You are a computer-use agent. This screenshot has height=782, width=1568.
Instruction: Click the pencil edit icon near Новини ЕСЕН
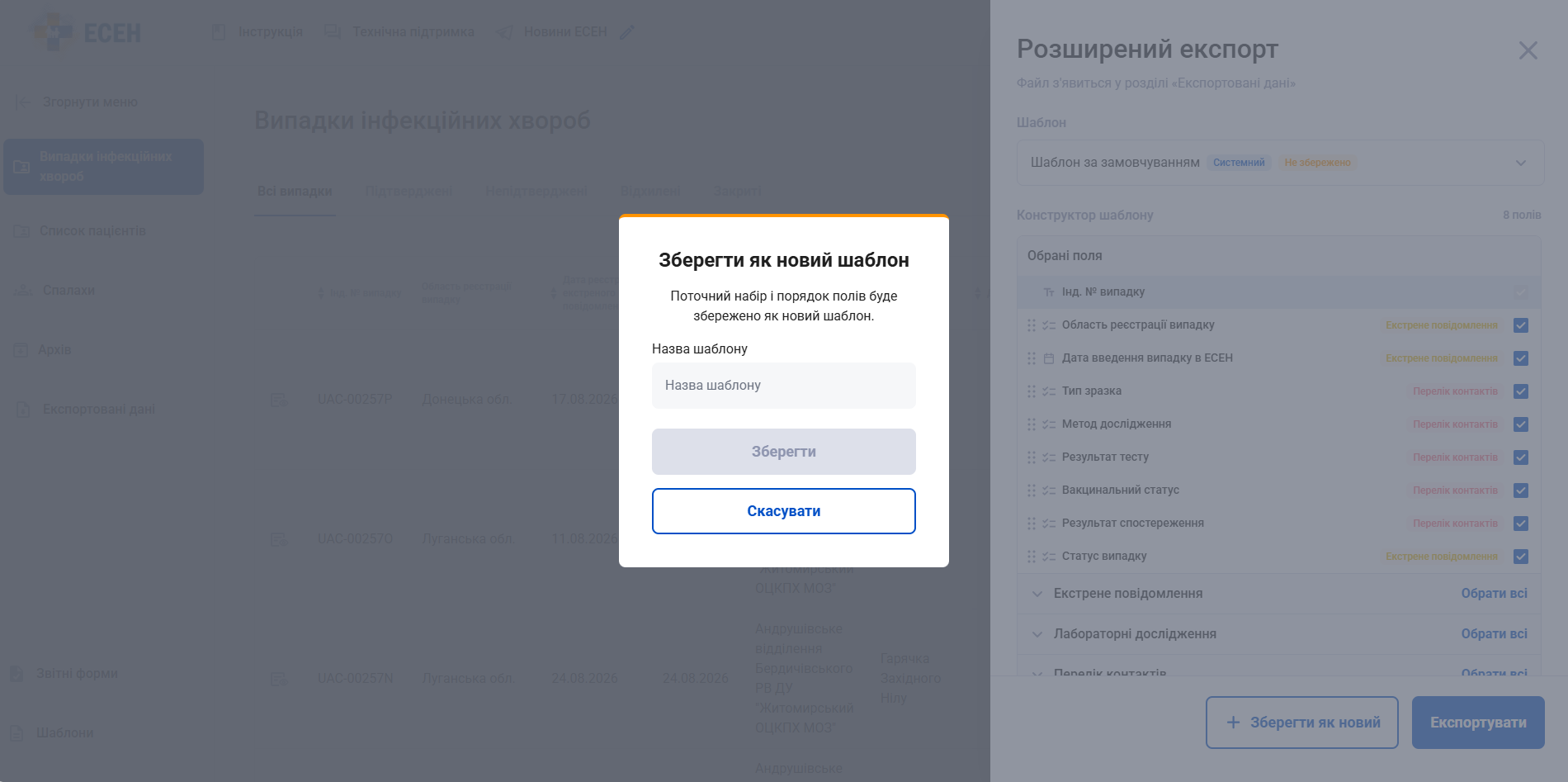point(627,32)
